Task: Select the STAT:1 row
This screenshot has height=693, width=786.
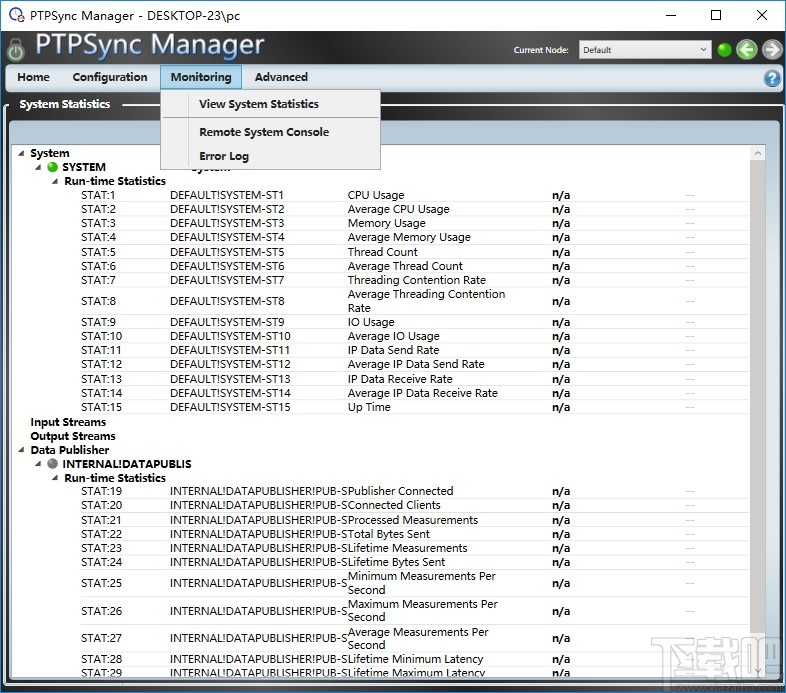Action: (415, 195)
